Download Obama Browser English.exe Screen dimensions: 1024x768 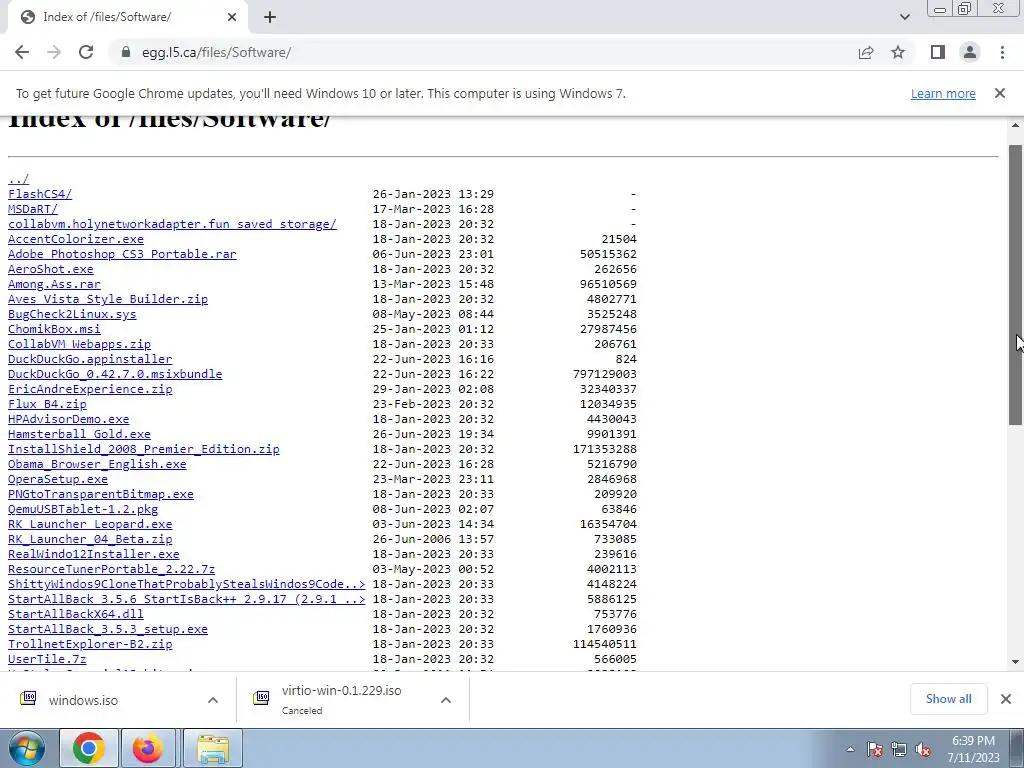pyautogui.click(x=97, y=464)
